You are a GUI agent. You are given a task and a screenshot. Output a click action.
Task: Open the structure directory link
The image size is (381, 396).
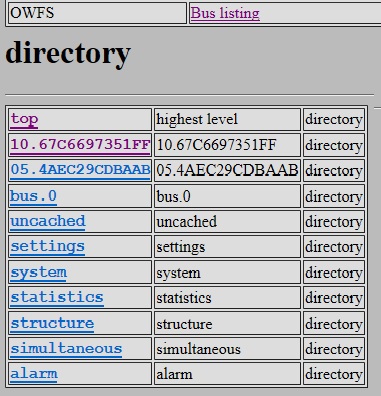pyautogui.click(x=52, y=323)
